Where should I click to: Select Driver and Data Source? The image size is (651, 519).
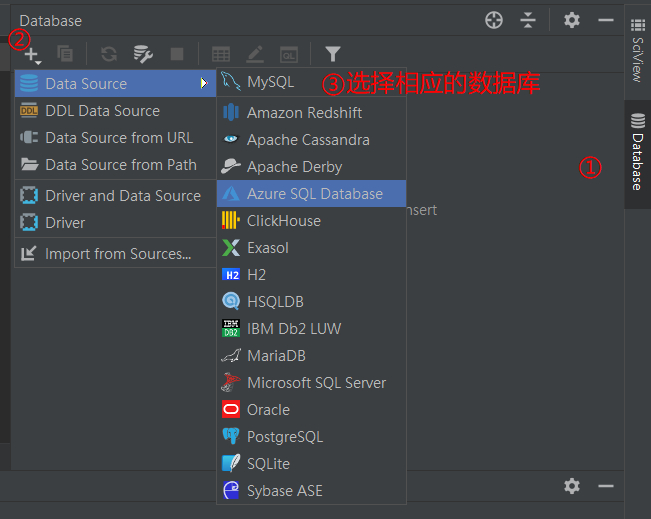[115, 196]
